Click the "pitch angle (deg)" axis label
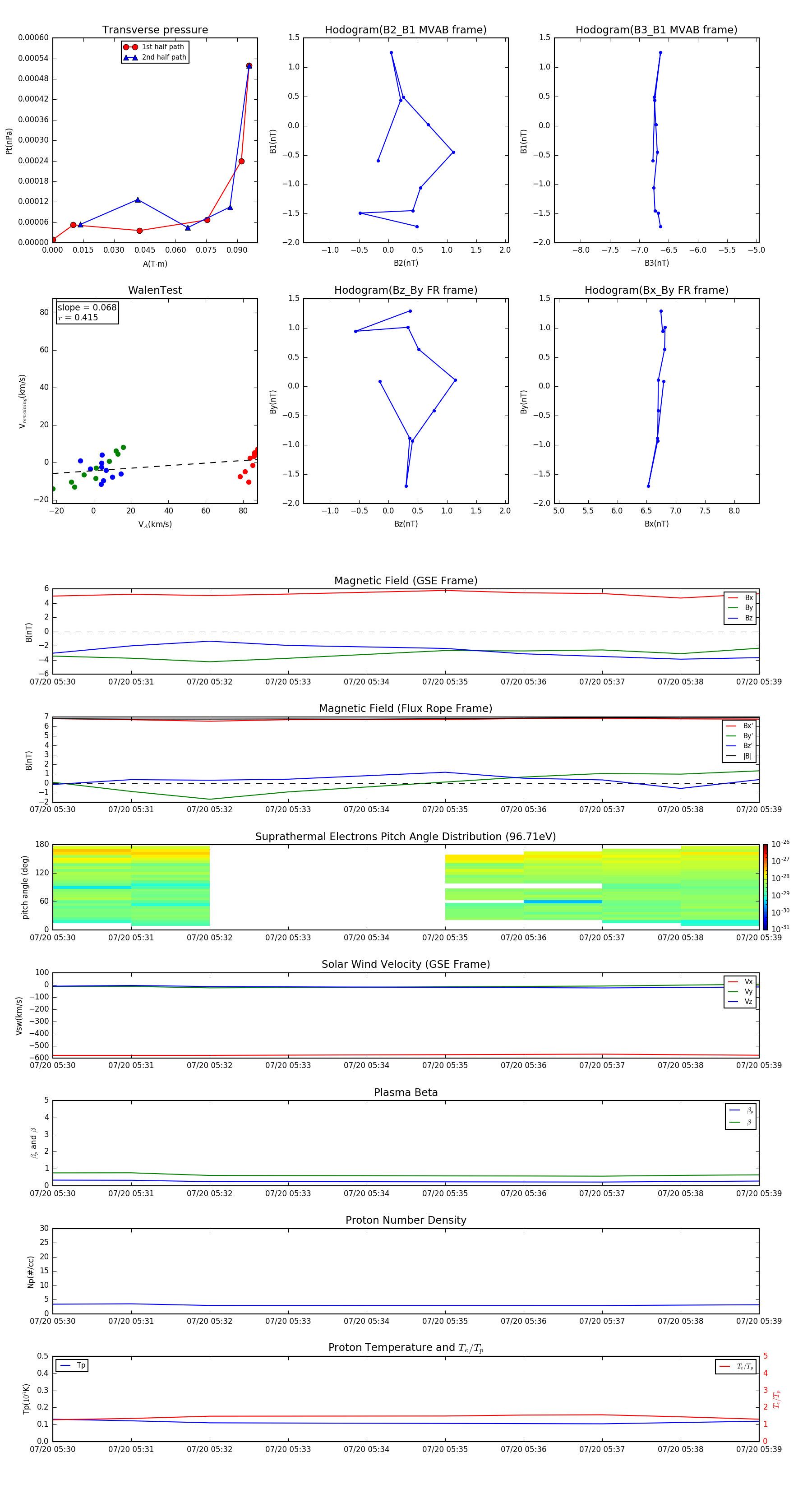The height and width of the screenshot is (1489, 812). 25,887
